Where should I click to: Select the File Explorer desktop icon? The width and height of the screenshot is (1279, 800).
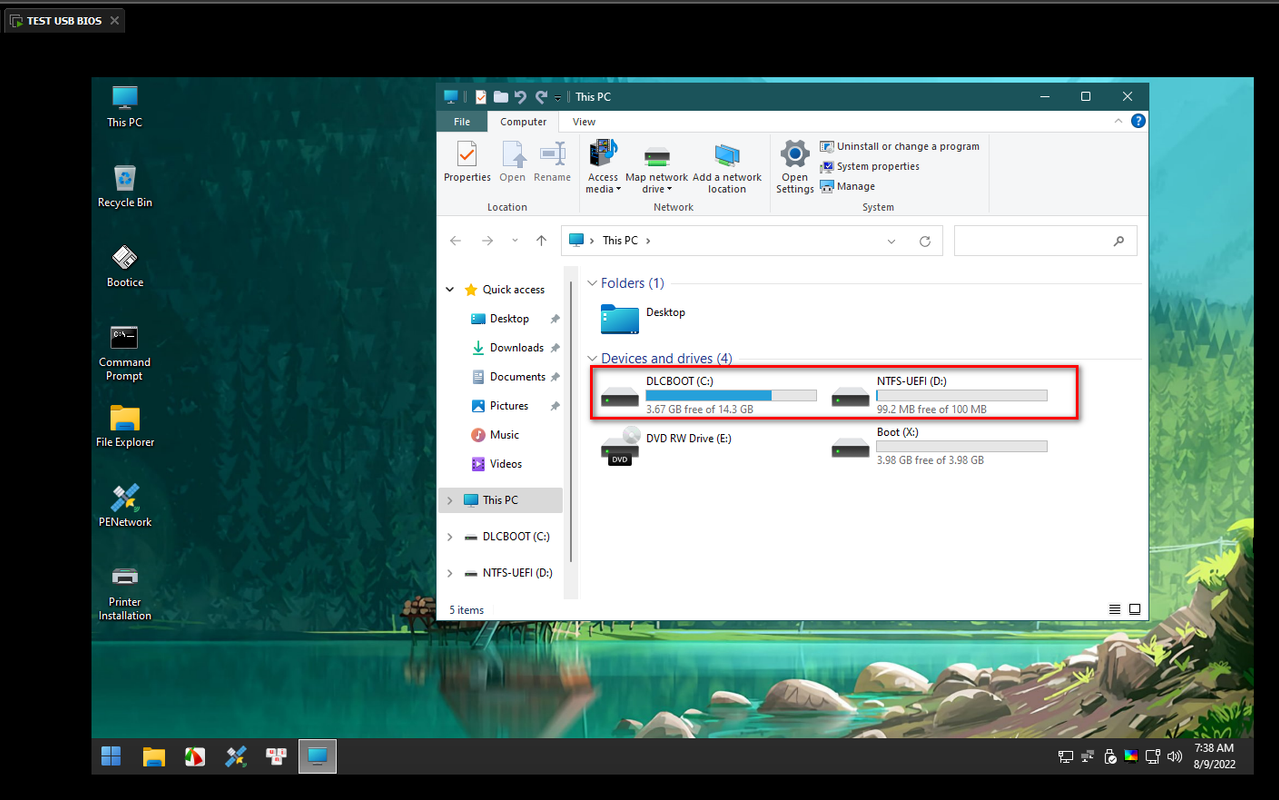(x=125, y=427)
